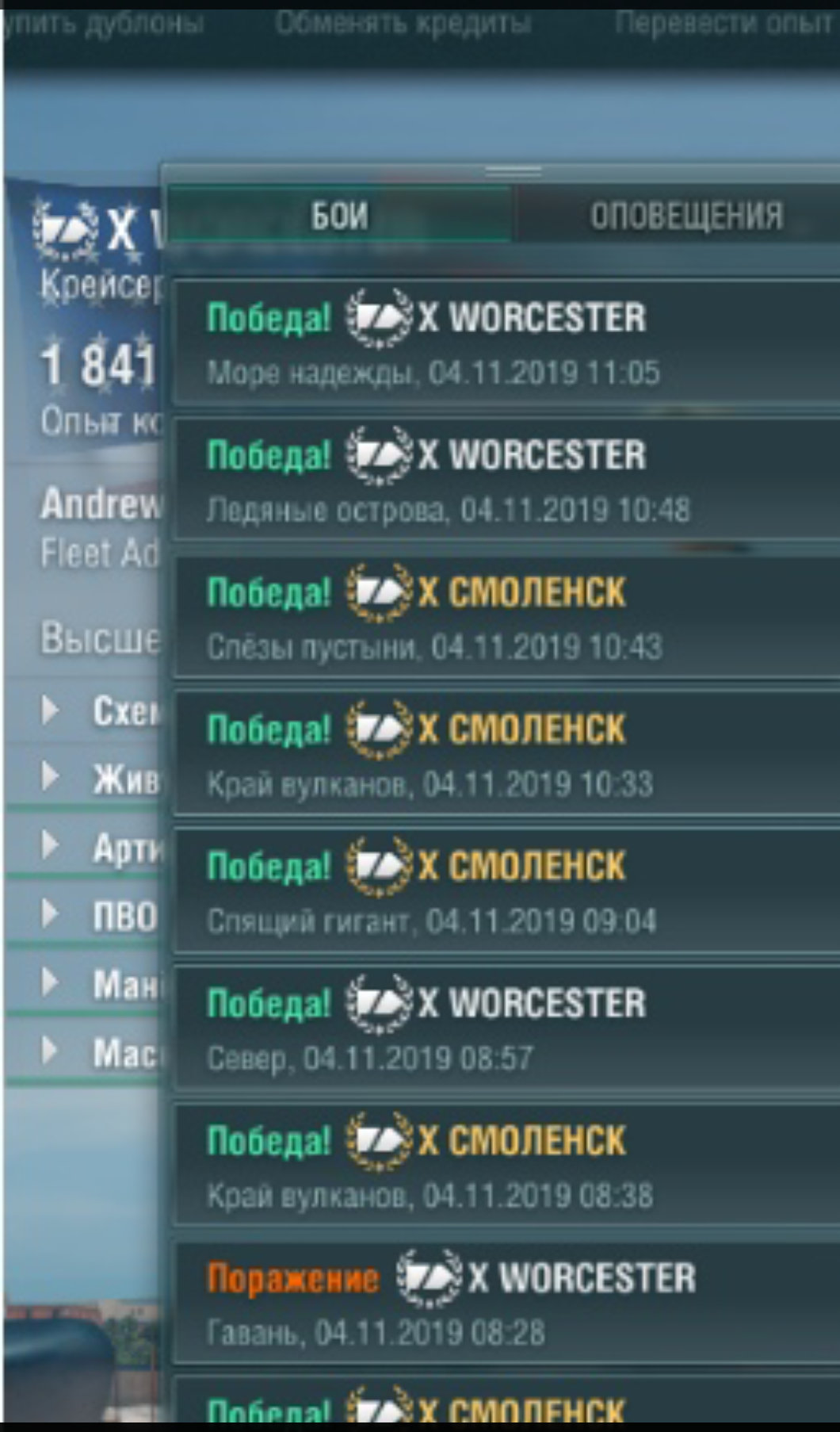Expand the Схема section arrow
This screenshot has height=1432, width=840.
point(51,710)
